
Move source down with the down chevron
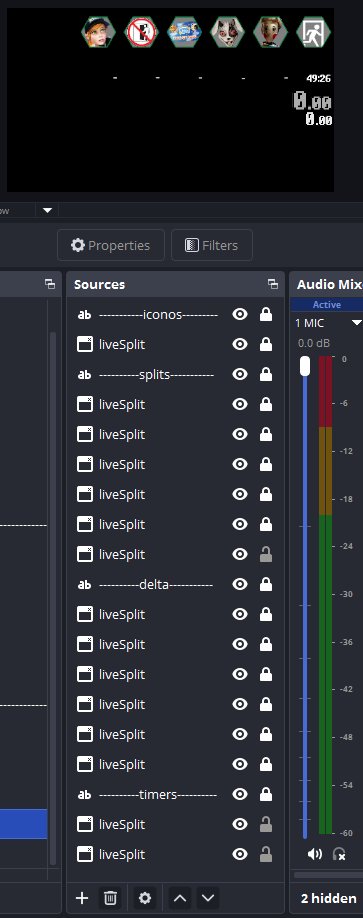[x=207, y=898]
